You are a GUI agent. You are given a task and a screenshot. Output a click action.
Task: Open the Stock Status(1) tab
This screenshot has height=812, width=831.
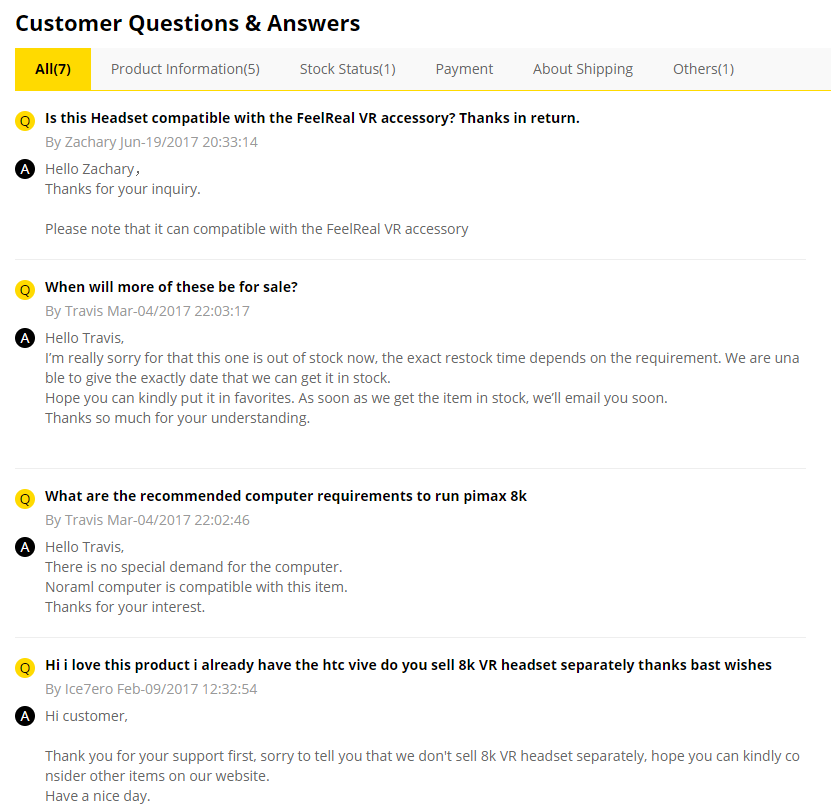click(x=348, y=69)
